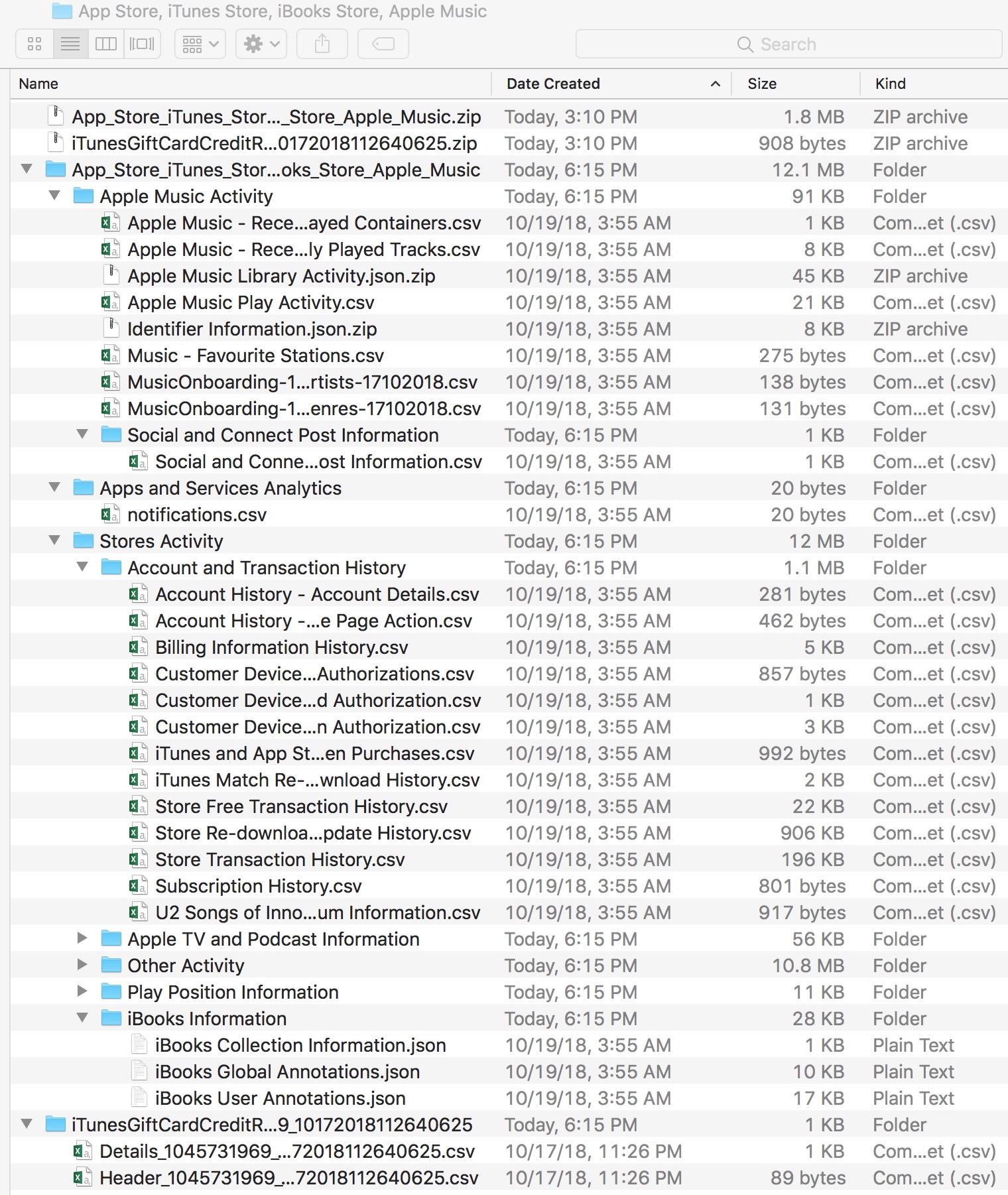This screenshot has width=1008, height=1195.
Task: Click notifications.csv file icon
Action: tap(110, 515)
